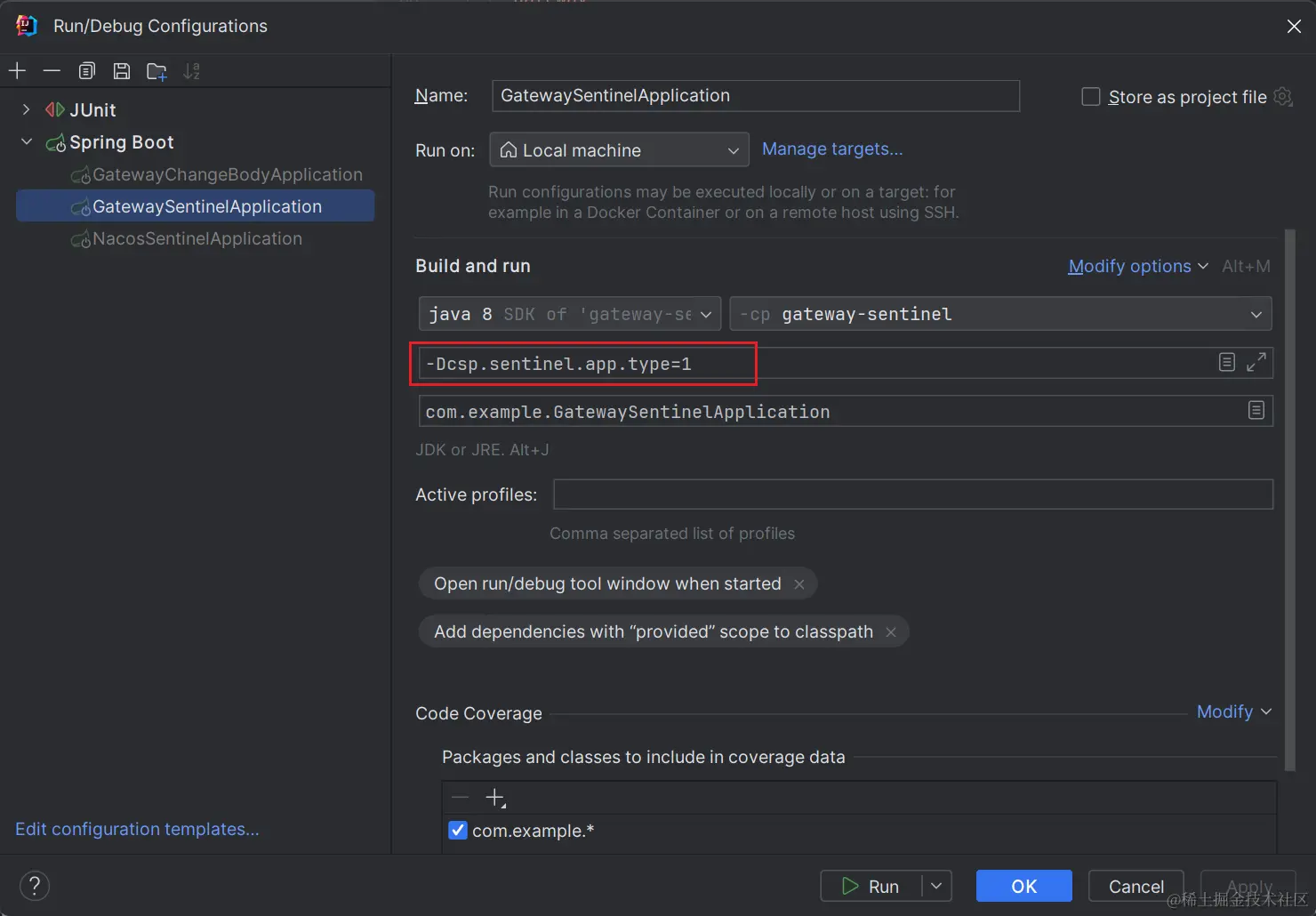The width and height of the screenshot is (1316, 916).
Task: Open the Code Coverage Modify dropdown
Action: (1234, 711)
